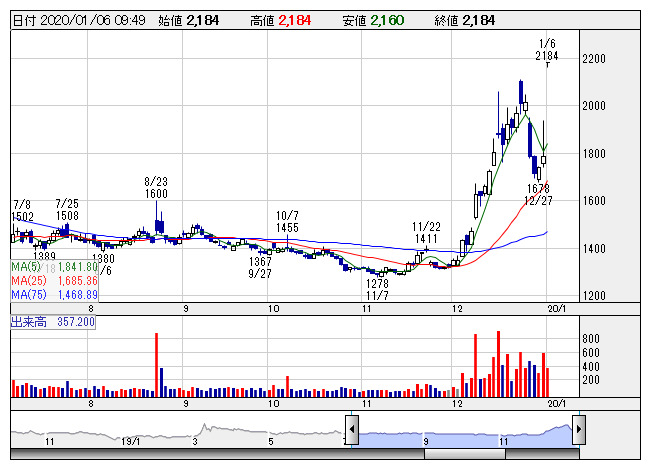Viewport: 652px width, 469px height.
Task: Click the right range handle arrow
Action: pyautogui.click(x=578, y=430)
